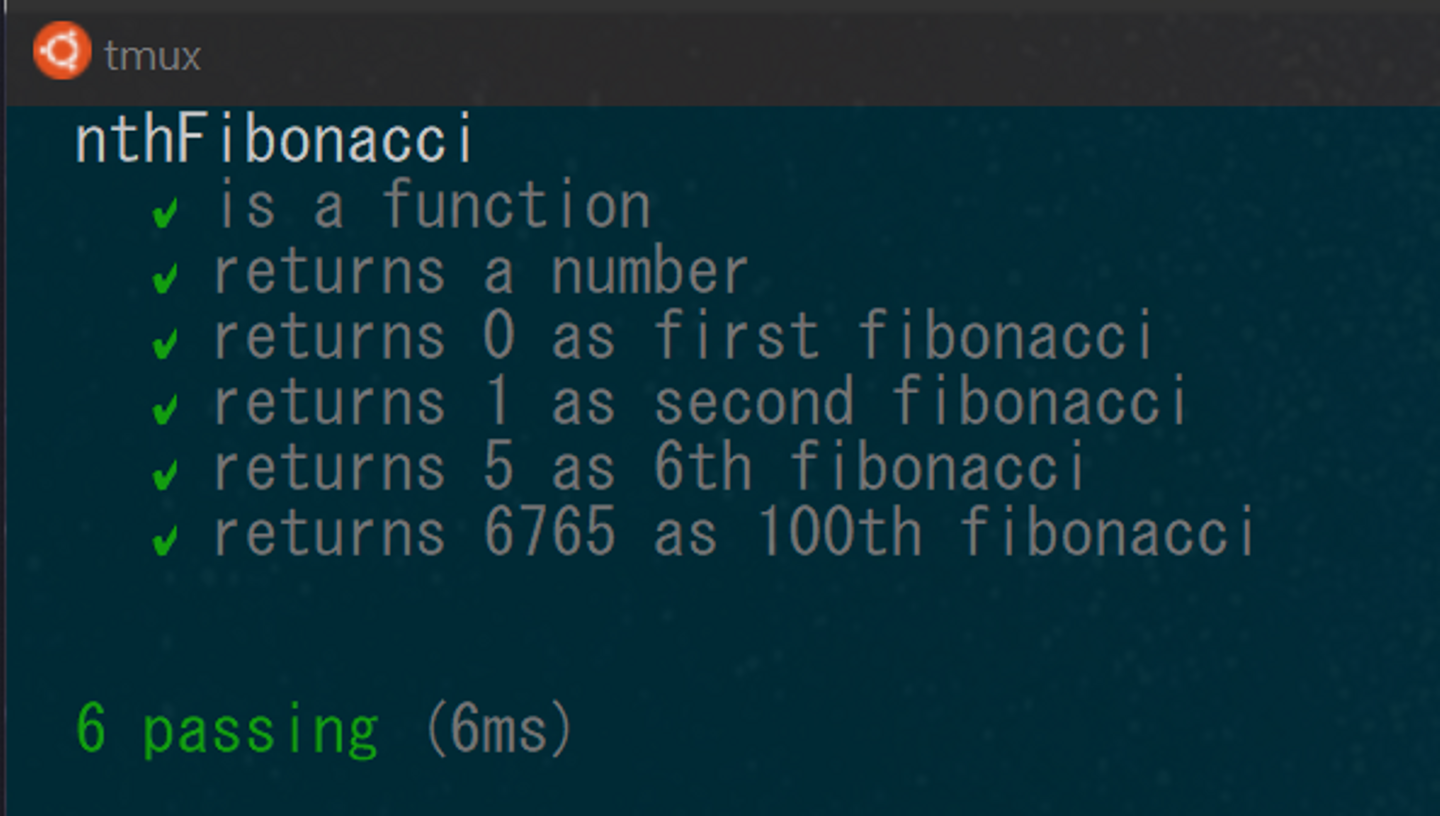Screen dimensions: 1440x816
Task: Click the checkmark beside "is a function"
Action: 166,212
